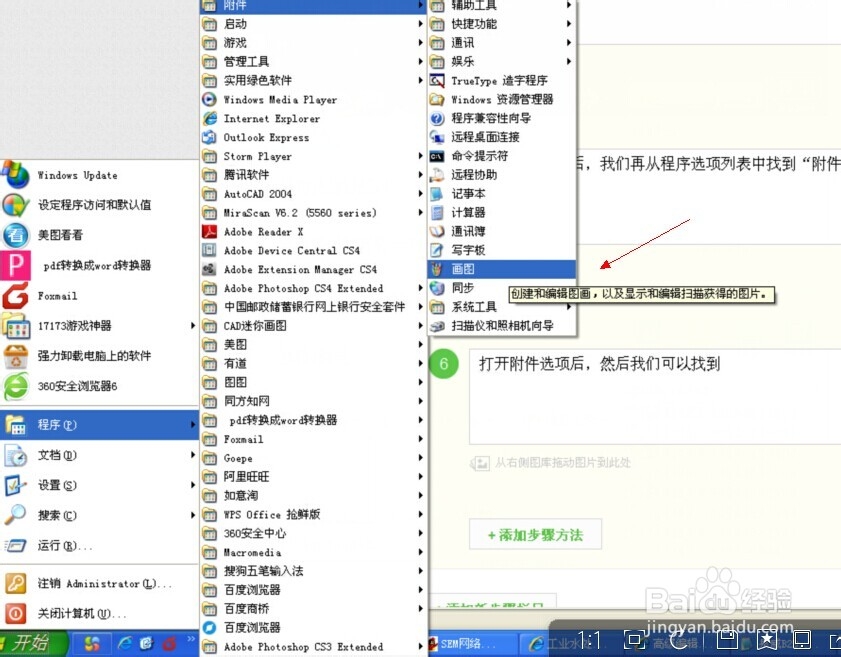Launch Foxmail from the pinned Start list

99,296
